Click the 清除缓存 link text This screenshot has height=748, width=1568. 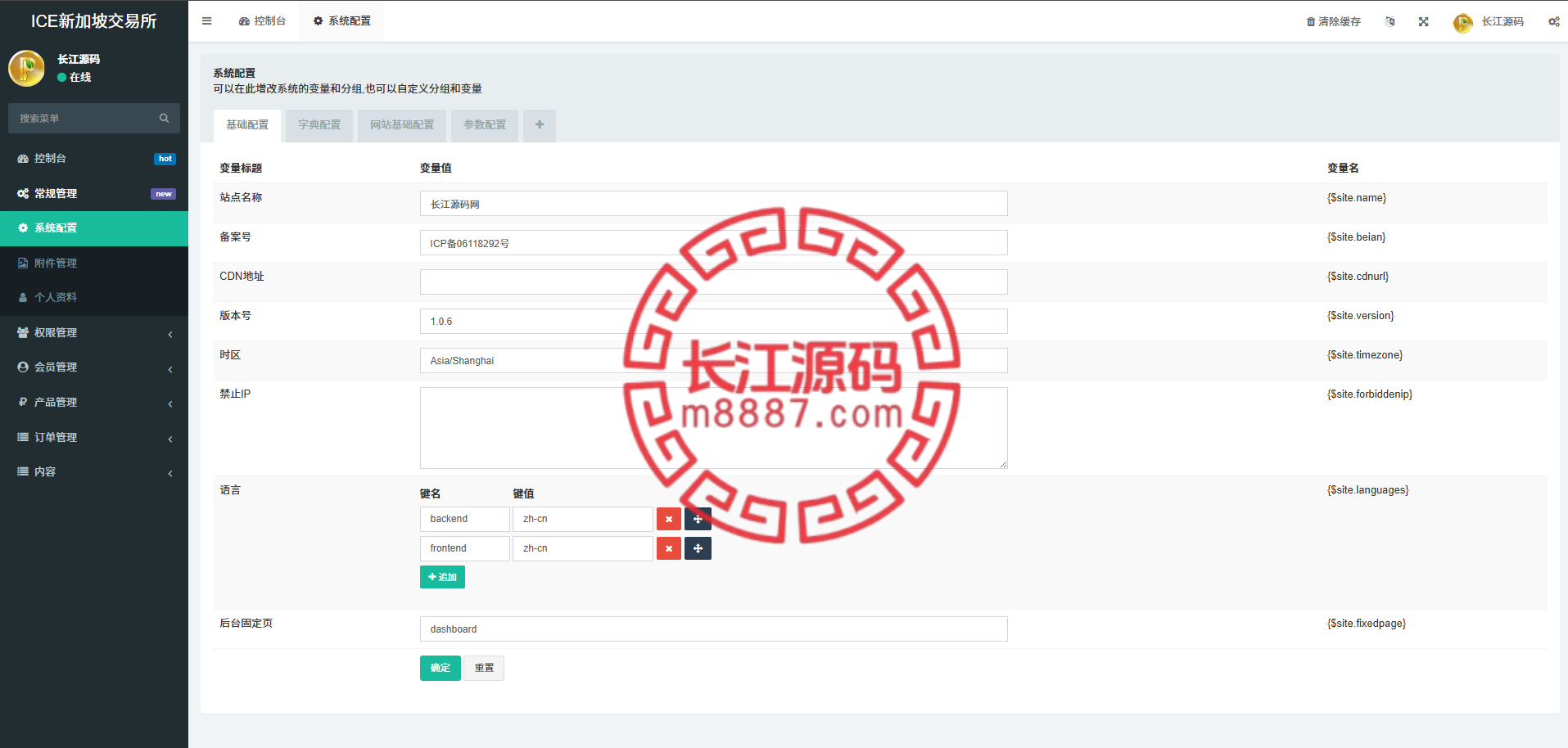point(1340,22)
